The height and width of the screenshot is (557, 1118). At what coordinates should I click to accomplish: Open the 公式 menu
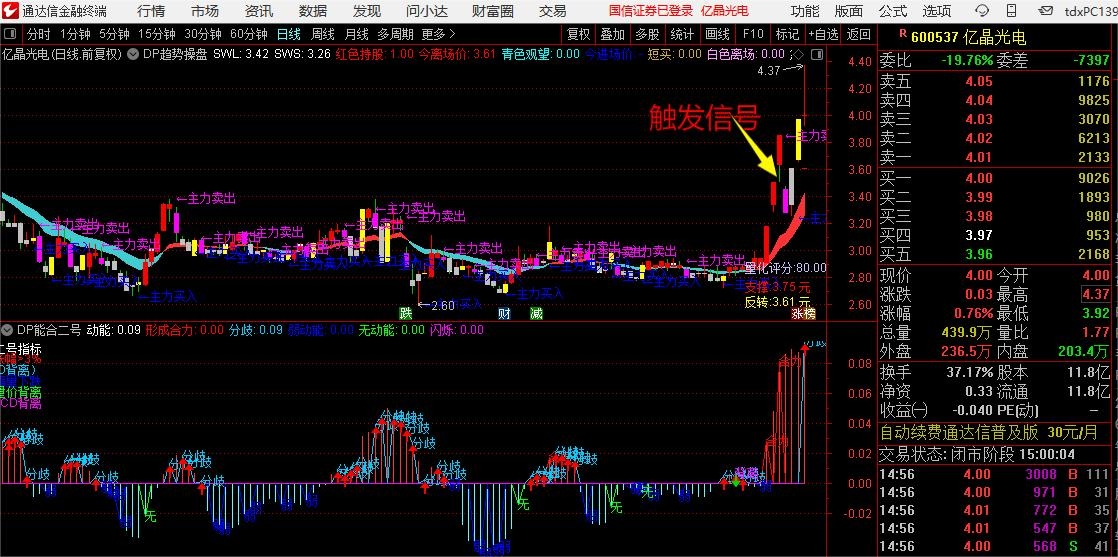(x=893, y=11)
